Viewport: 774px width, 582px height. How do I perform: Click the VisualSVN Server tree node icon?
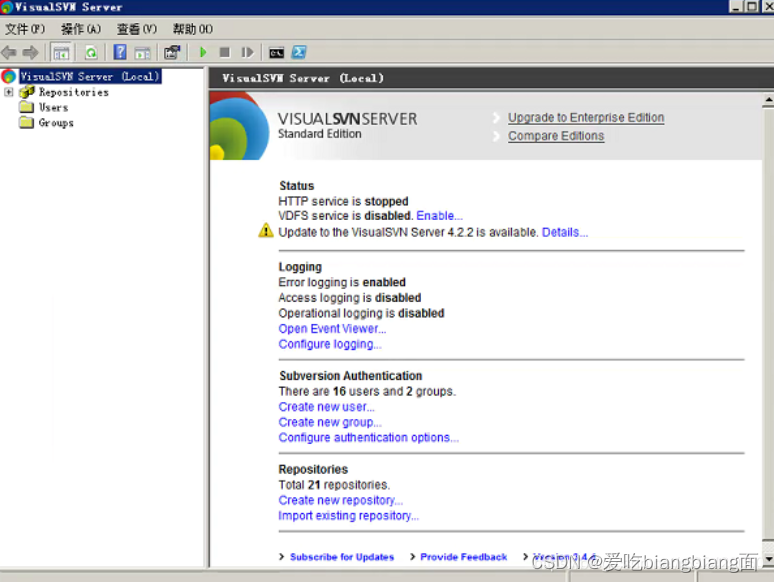coord(9,76)
